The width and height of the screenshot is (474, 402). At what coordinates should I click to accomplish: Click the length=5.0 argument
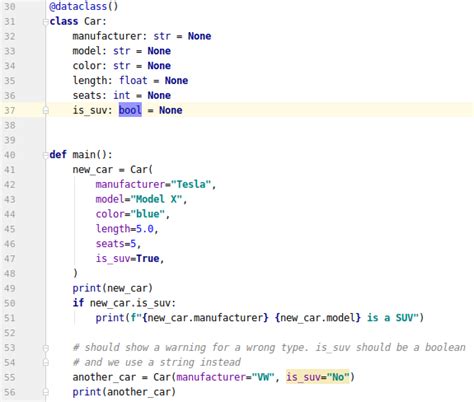[125, 229]
